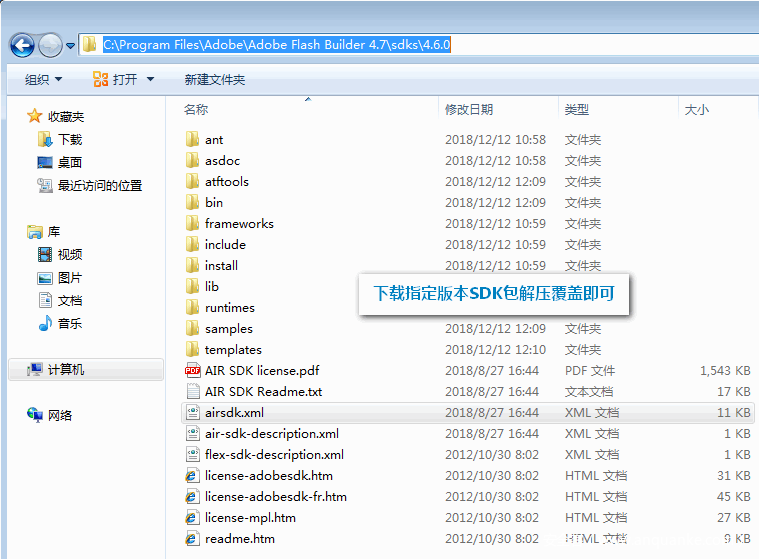Select the file name "license-adobesdk-fr.htm"
The image size is (759, 559).
coord(275,497)
